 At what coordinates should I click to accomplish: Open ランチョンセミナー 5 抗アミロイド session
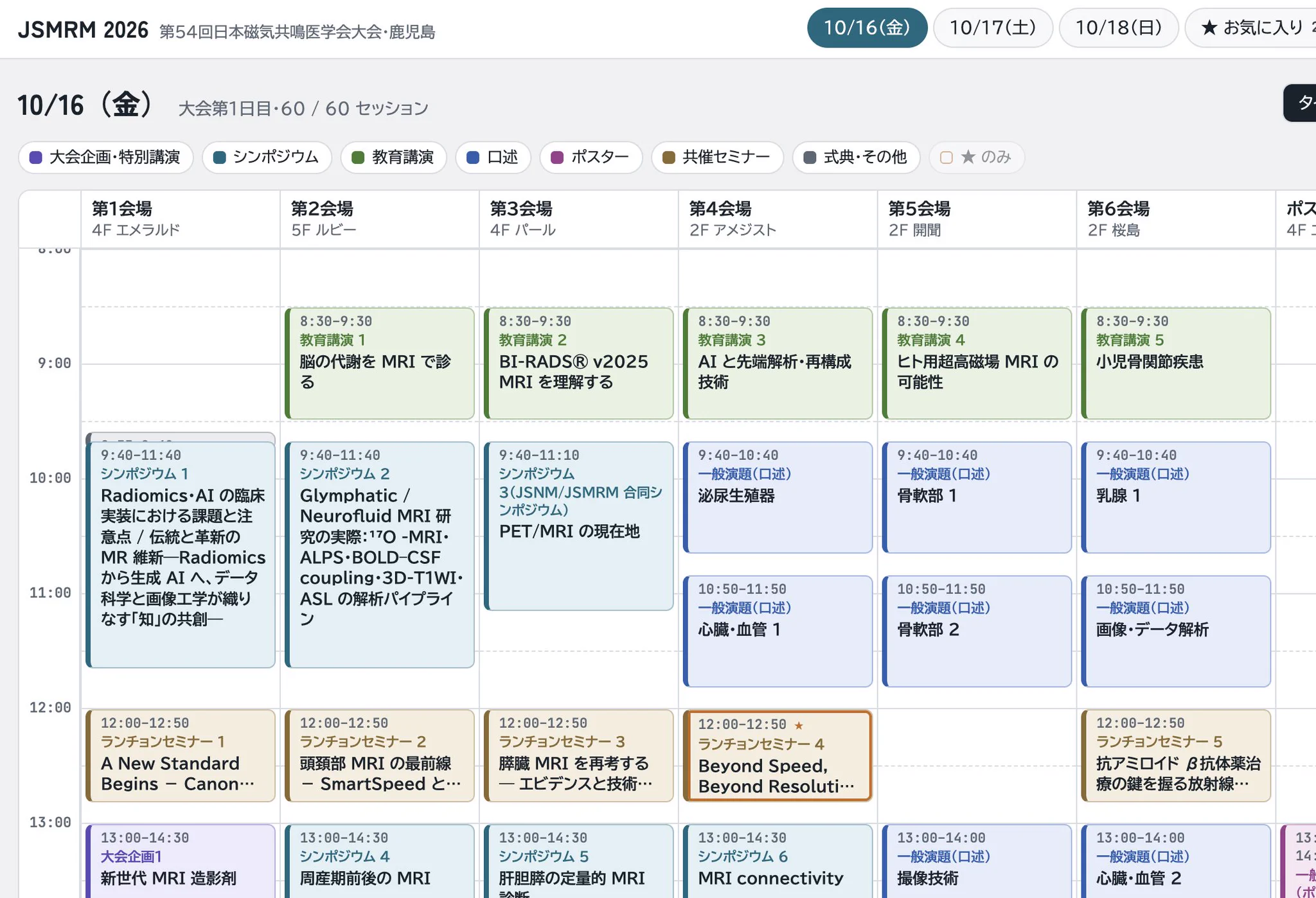[1177, 755]
